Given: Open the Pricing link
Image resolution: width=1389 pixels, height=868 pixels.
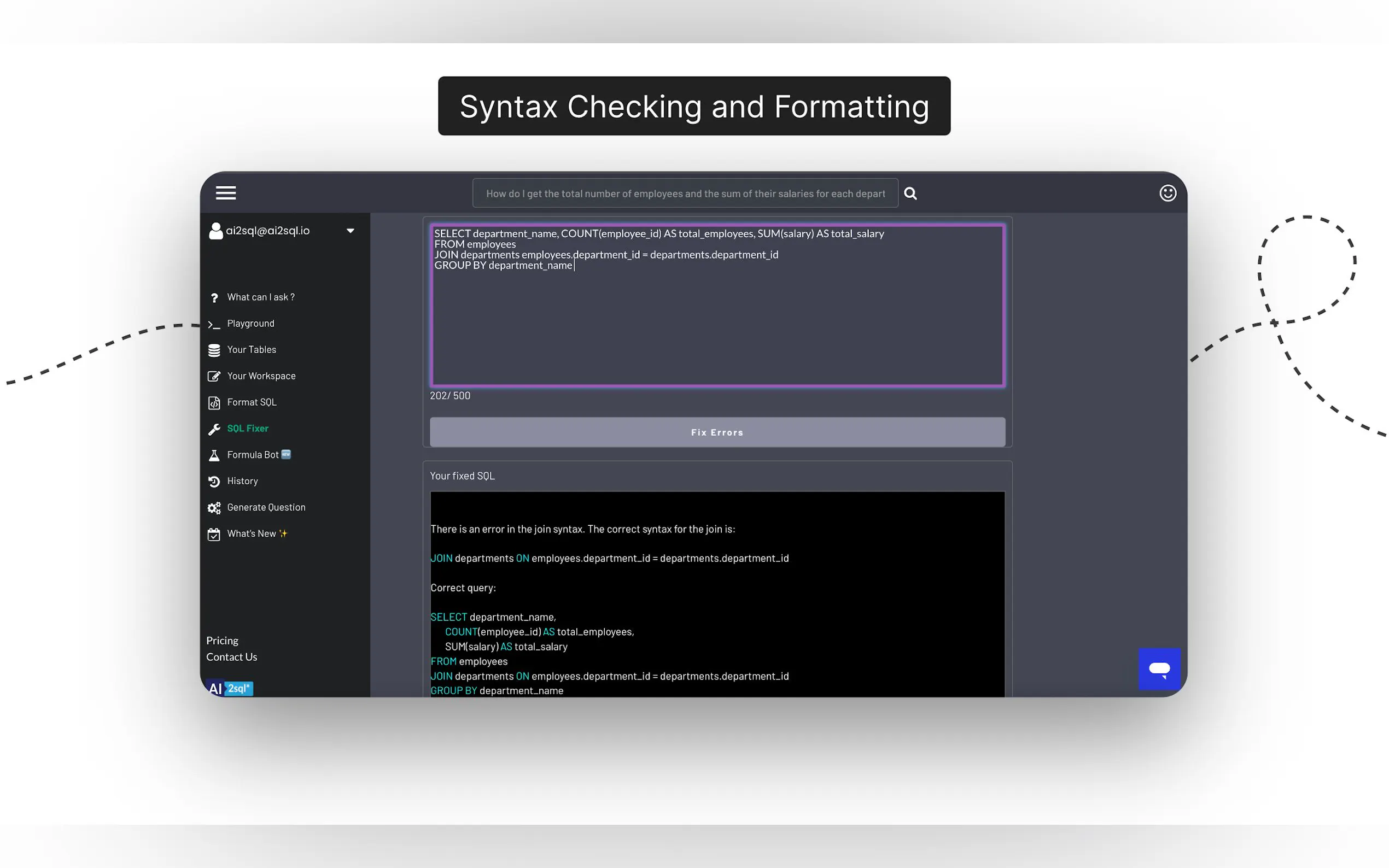Looking at the screenshot, I should [222, 641].
